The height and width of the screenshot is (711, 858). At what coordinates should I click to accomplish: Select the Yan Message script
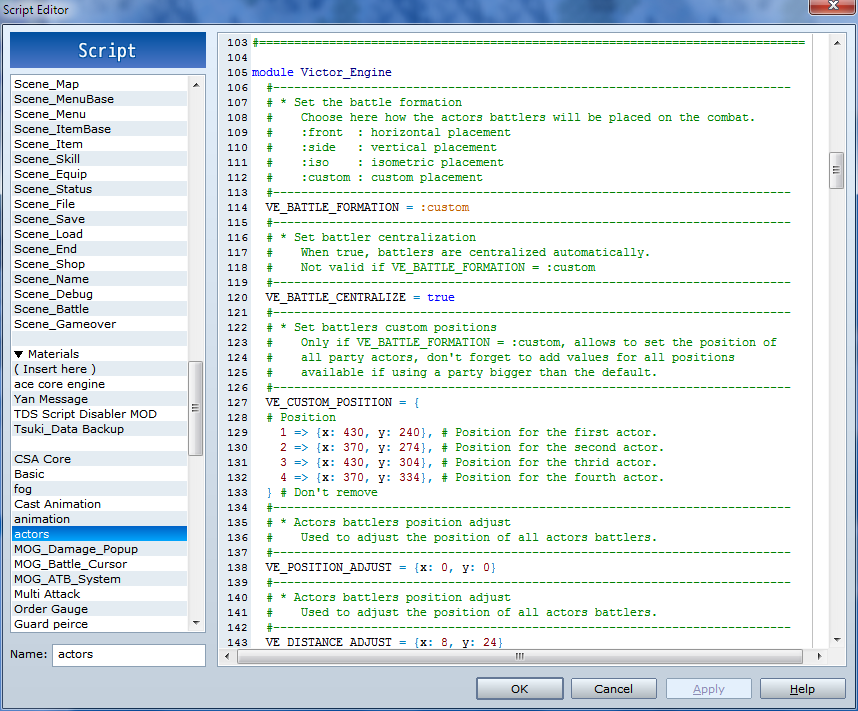pyautogui.click(x=51, y=399)
